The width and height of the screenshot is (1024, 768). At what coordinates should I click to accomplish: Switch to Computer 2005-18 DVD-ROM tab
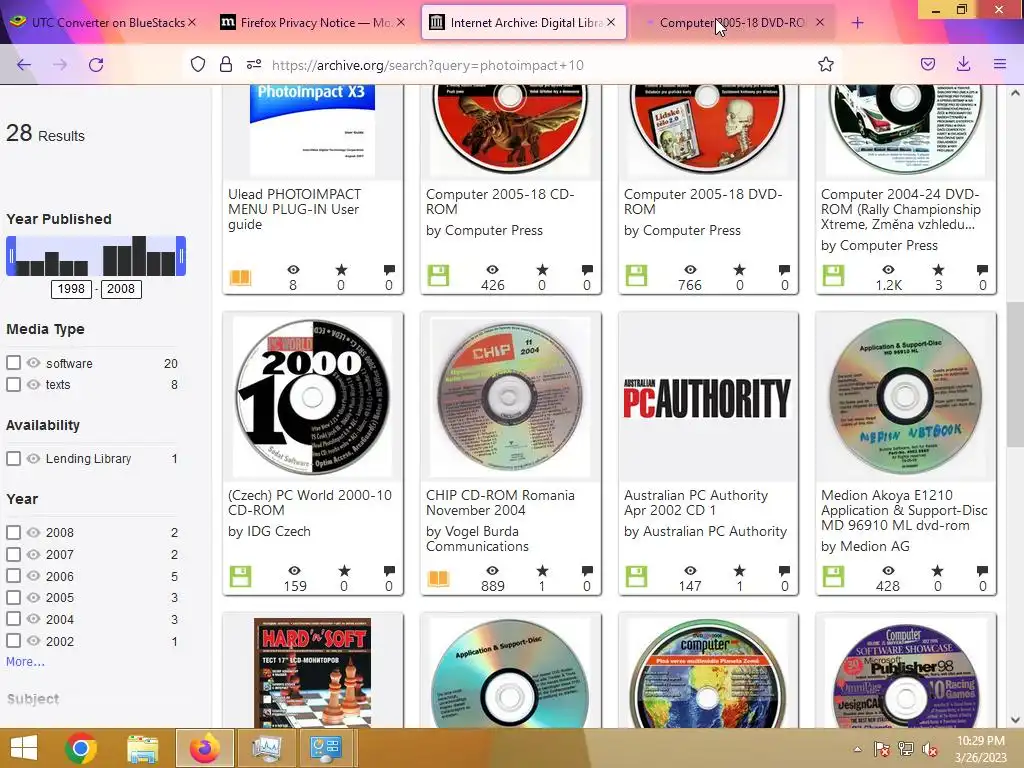pos(731,22)
